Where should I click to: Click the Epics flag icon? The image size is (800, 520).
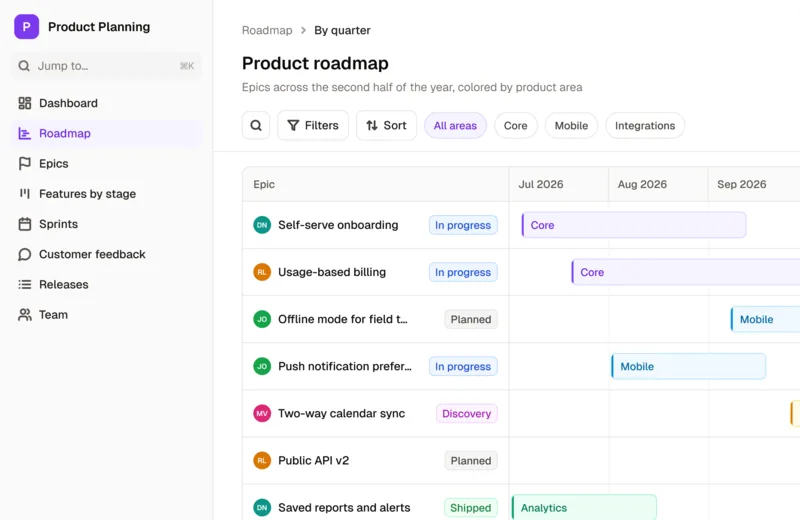pos(24,163)
